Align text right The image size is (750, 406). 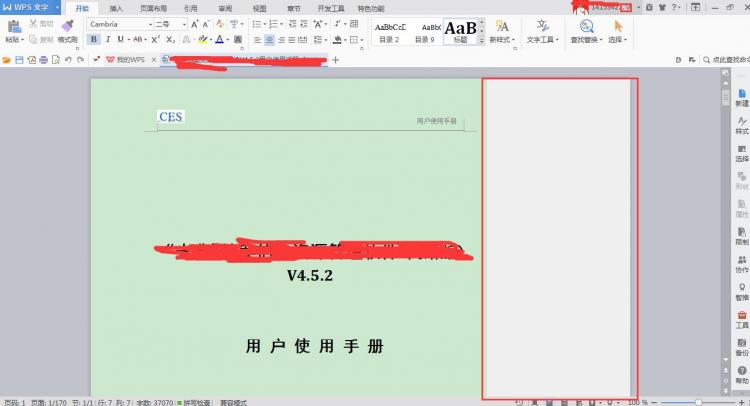click(x=281, y=40)
